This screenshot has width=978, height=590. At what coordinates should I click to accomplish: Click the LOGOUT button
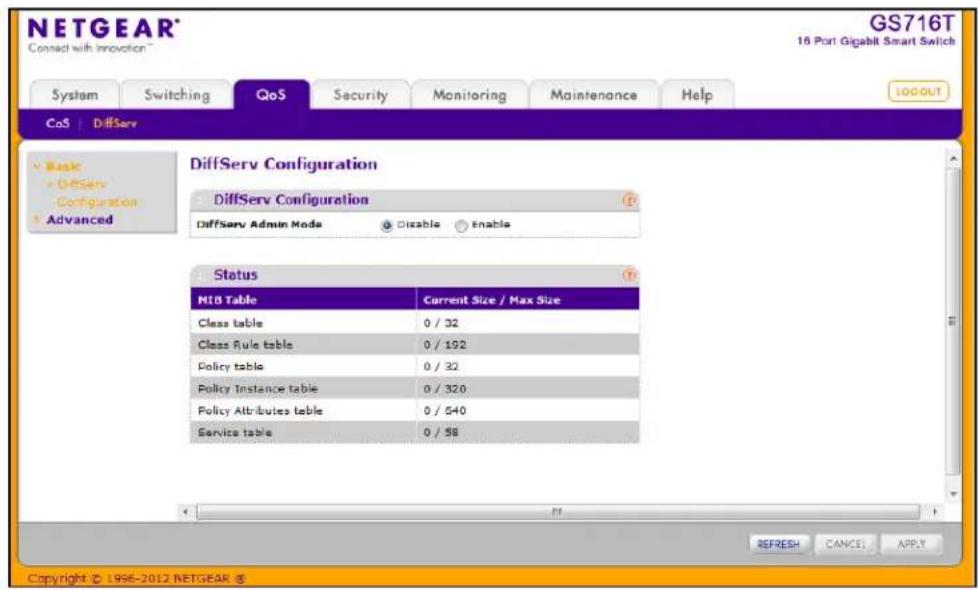tap(918, 92)
